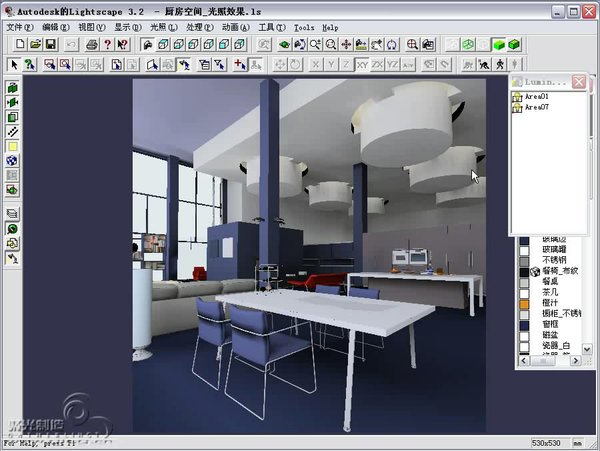
Task: Click materials list scroll left arrow
Action: pos(524,361)
